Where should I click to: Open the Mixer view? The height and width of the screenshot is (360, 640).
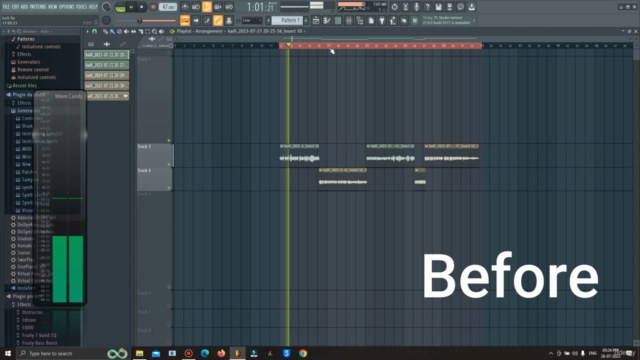(x=349, y=20)
